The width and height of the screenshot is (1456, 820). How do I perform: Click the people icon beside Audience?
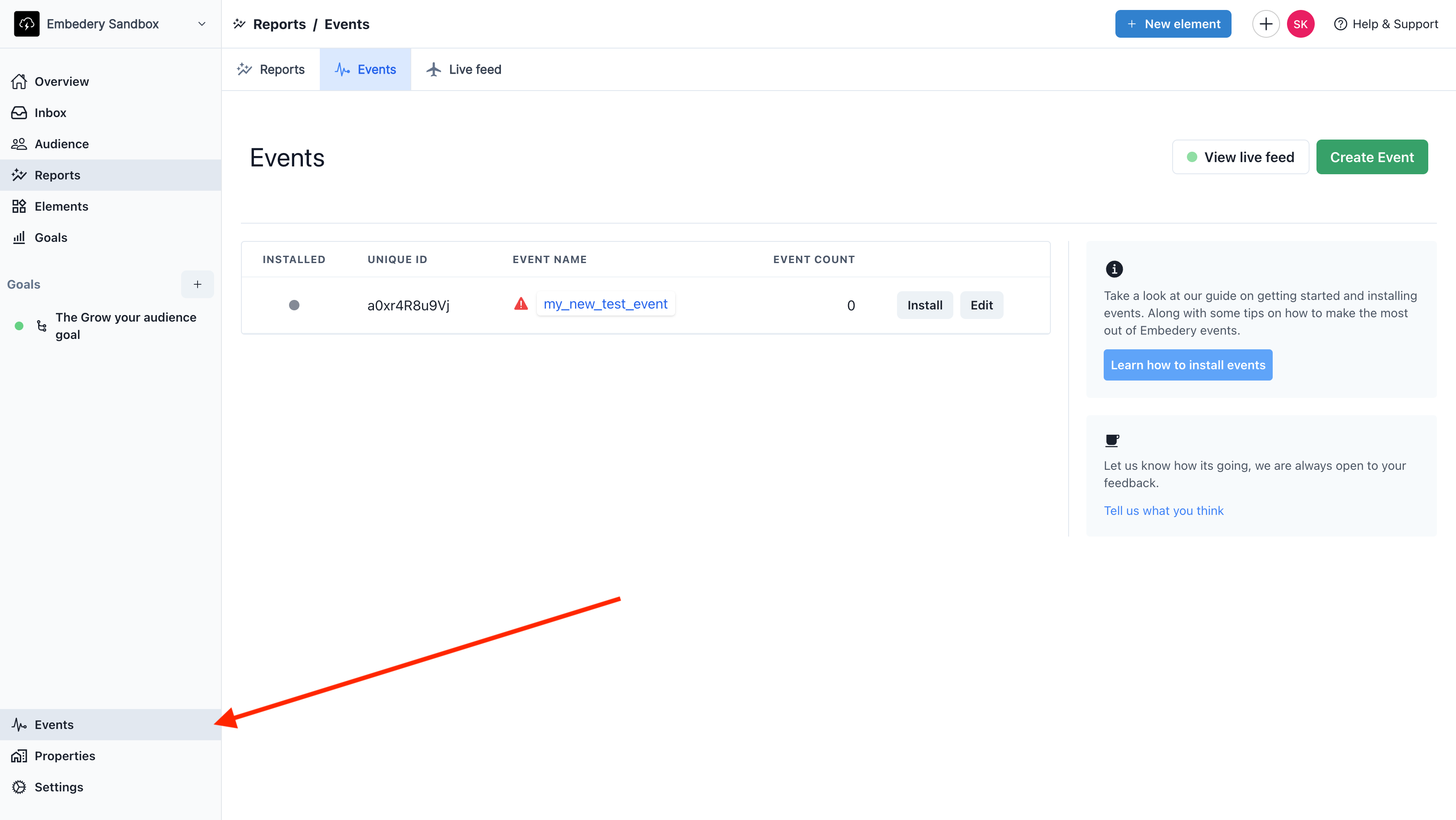click(19, 143)
